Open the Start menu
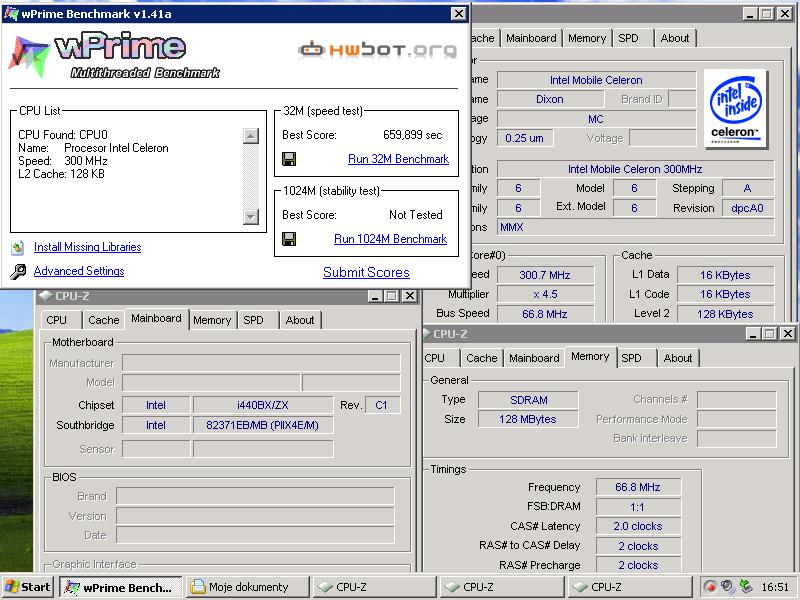800x600 pixels. click(28, 587)
